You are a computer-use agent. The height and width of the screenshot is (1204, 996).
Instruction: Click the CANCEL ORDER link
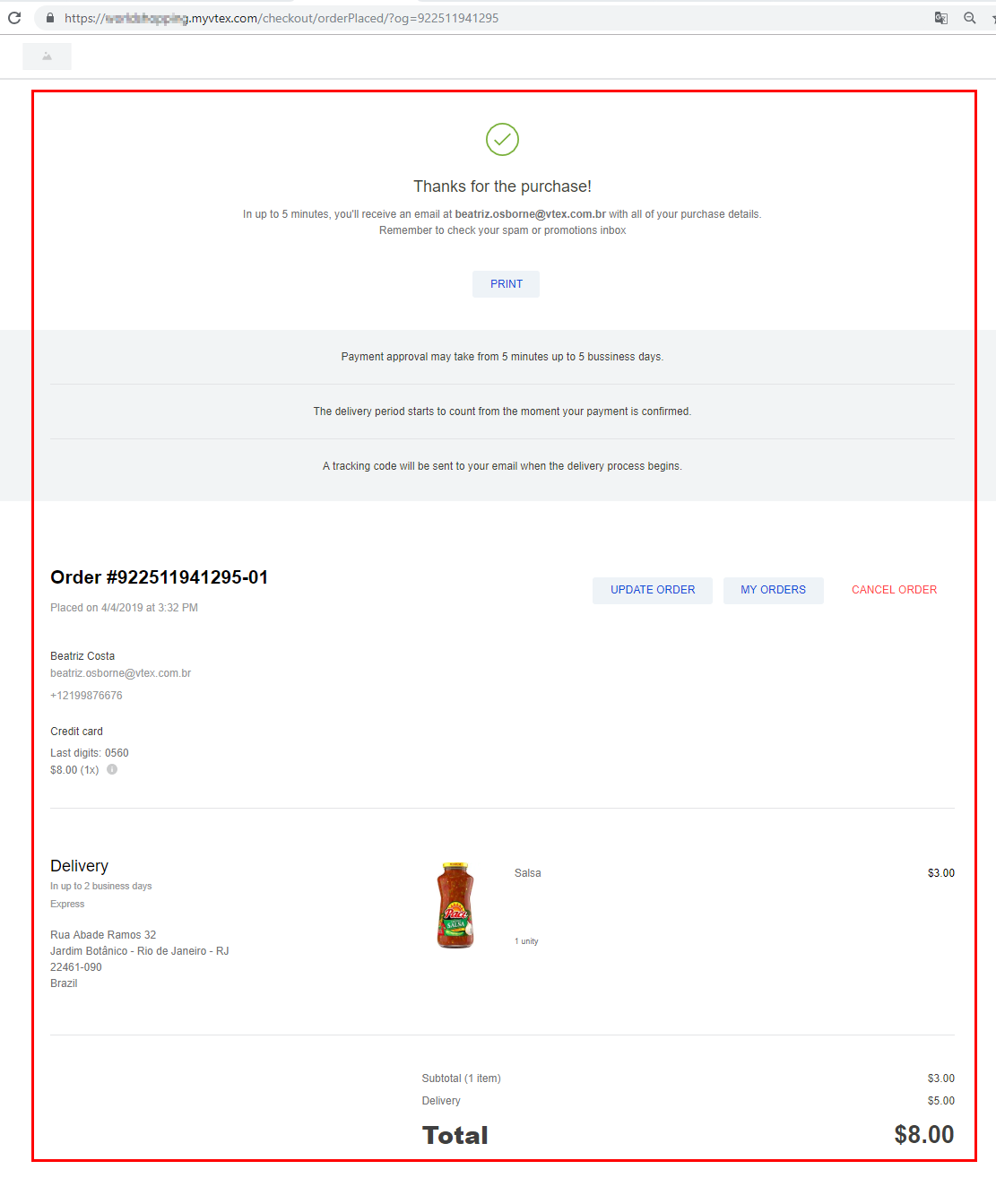click(x=894, y=590)
